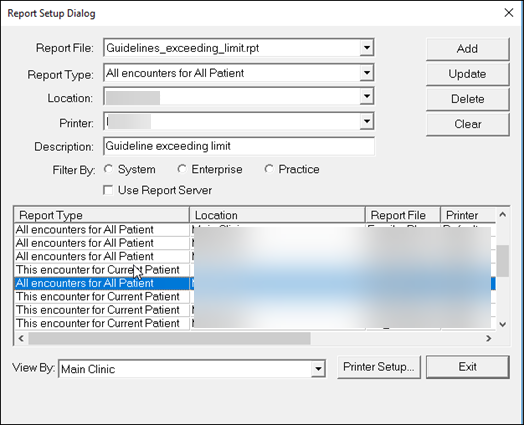Viewport: 524px width, 425px height.
Task: Open the Location dropdown list
Action: click(x=367, y=96)
